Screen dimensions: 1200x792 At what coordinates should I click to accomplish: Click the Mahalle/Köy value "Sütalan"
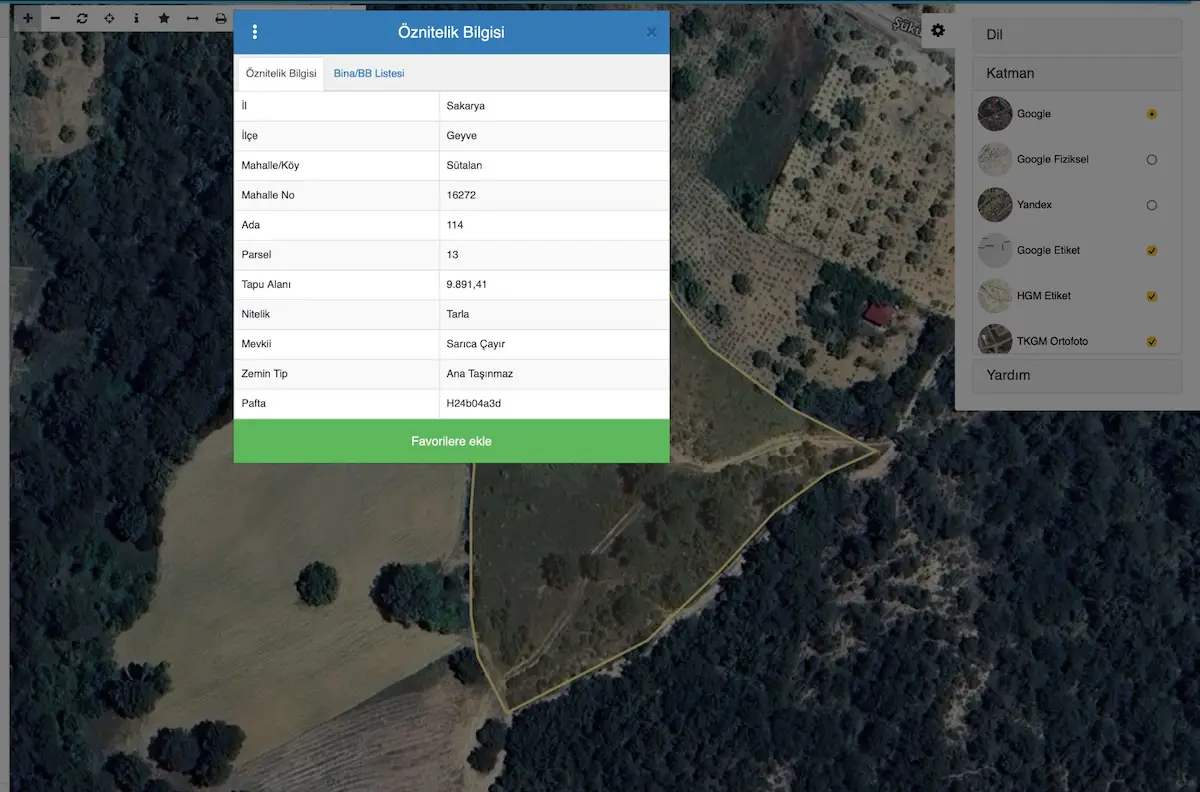pos(465,165)
